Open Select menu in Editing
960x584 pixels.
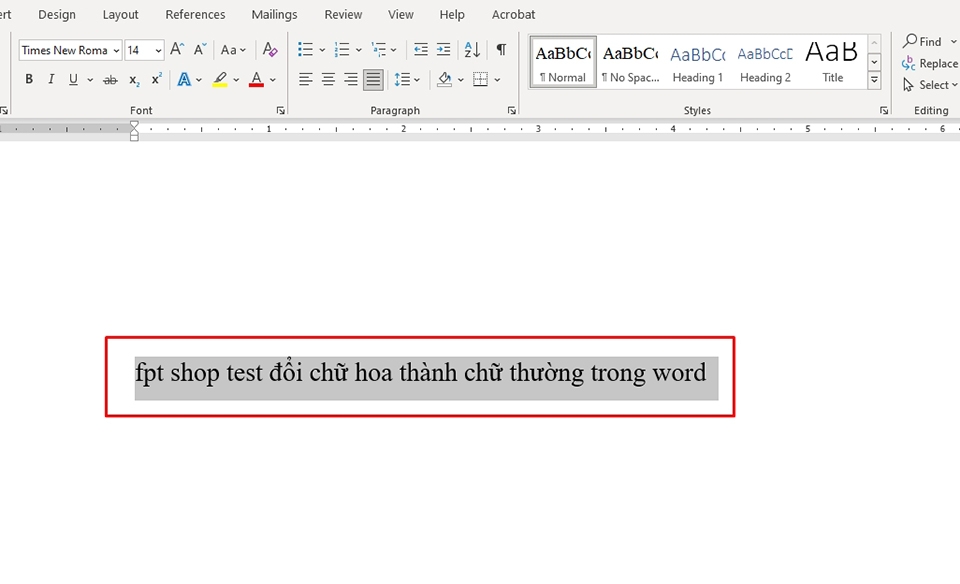coord(929,85)
